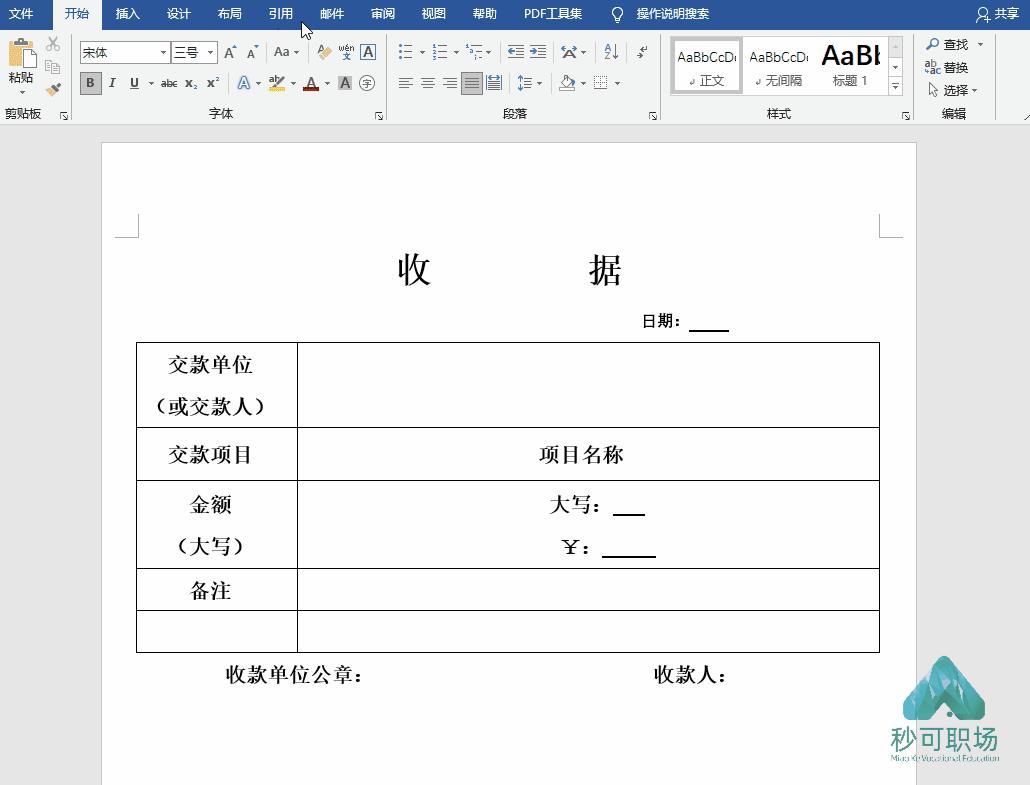Open the 视图 ribbon tab
The width and height of the screenshot is (1030, 785).
[x=433, y=14]
